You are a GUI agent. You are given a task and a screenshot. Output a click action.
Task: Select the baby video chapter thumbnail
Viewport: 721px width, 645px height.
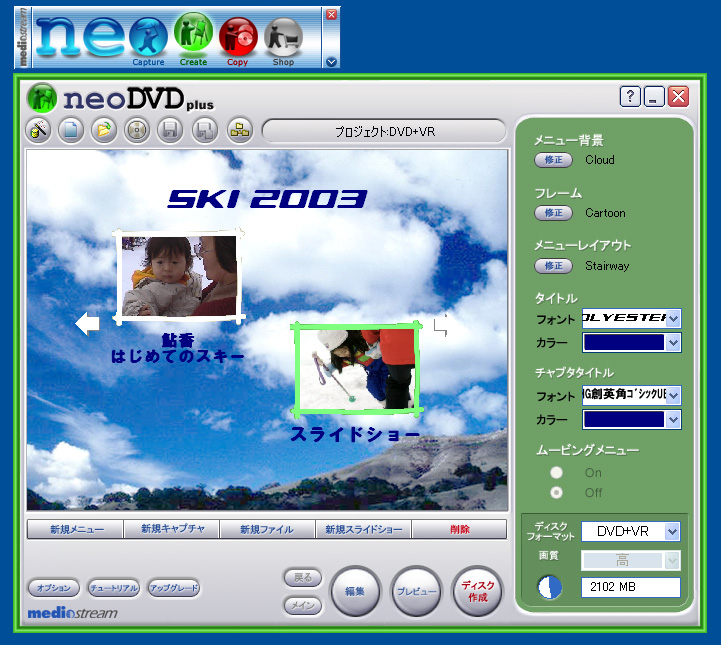point(179,276)
